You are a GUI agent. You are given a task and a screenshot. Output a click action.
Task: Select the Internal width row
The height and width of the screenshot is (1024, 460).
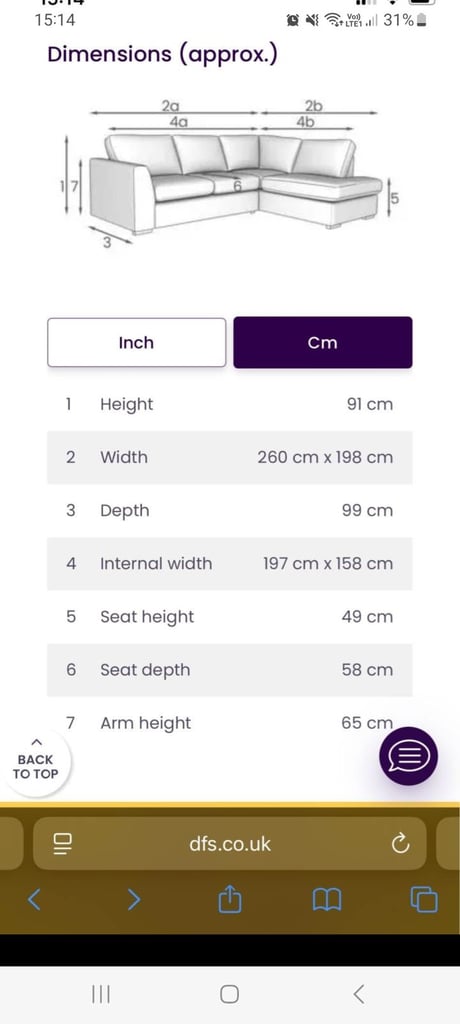tap(230, 564)
